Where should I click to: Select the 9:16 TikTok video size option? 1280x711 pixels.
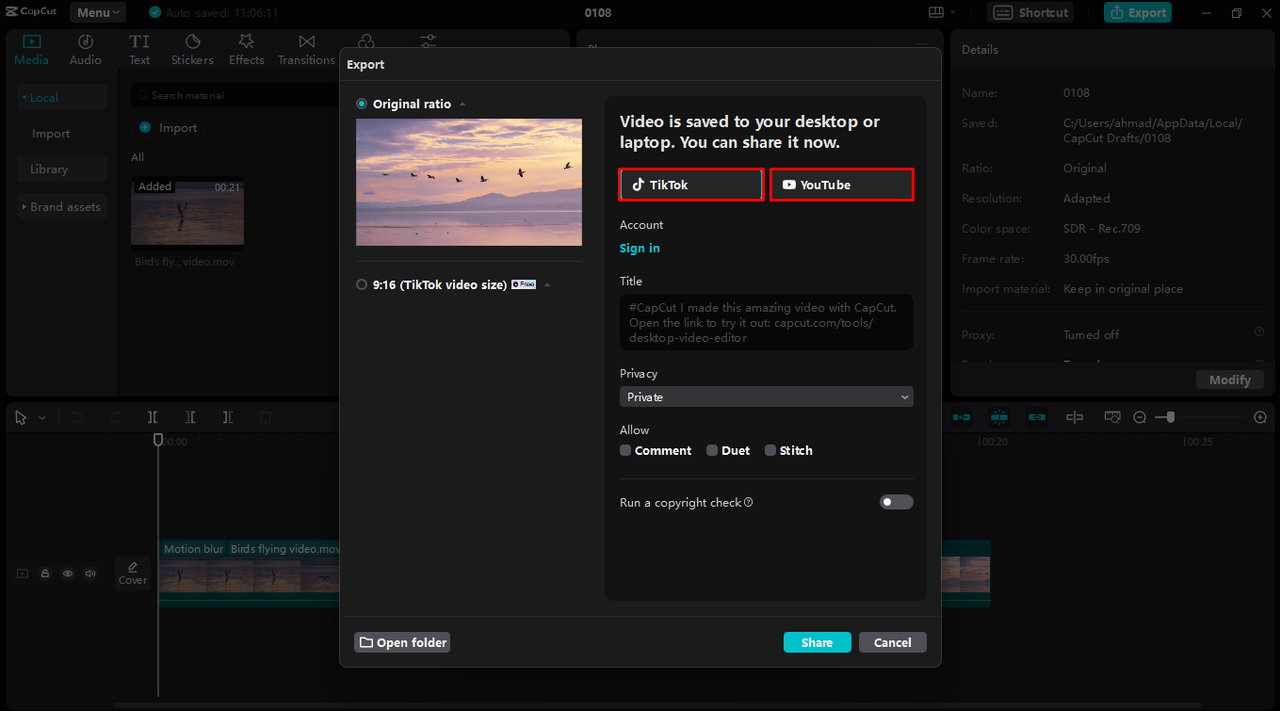362,285
